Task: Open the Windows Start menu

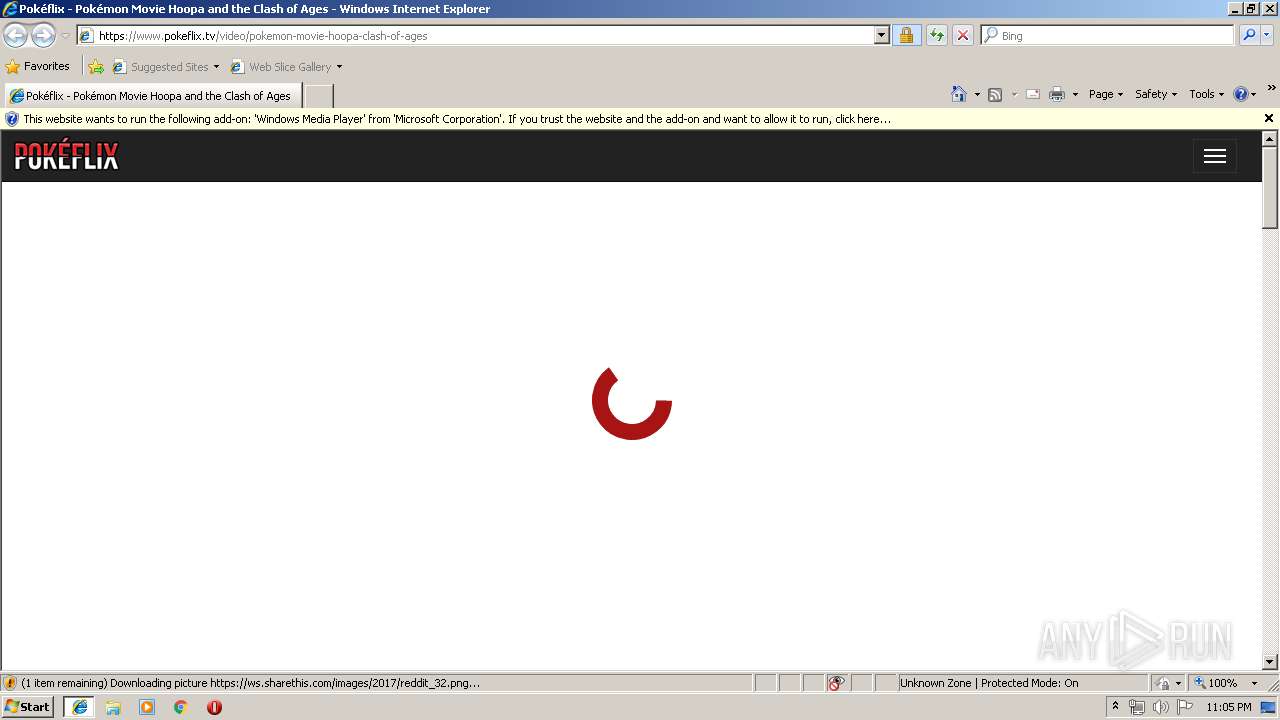Action: click(x=28, y=707)
